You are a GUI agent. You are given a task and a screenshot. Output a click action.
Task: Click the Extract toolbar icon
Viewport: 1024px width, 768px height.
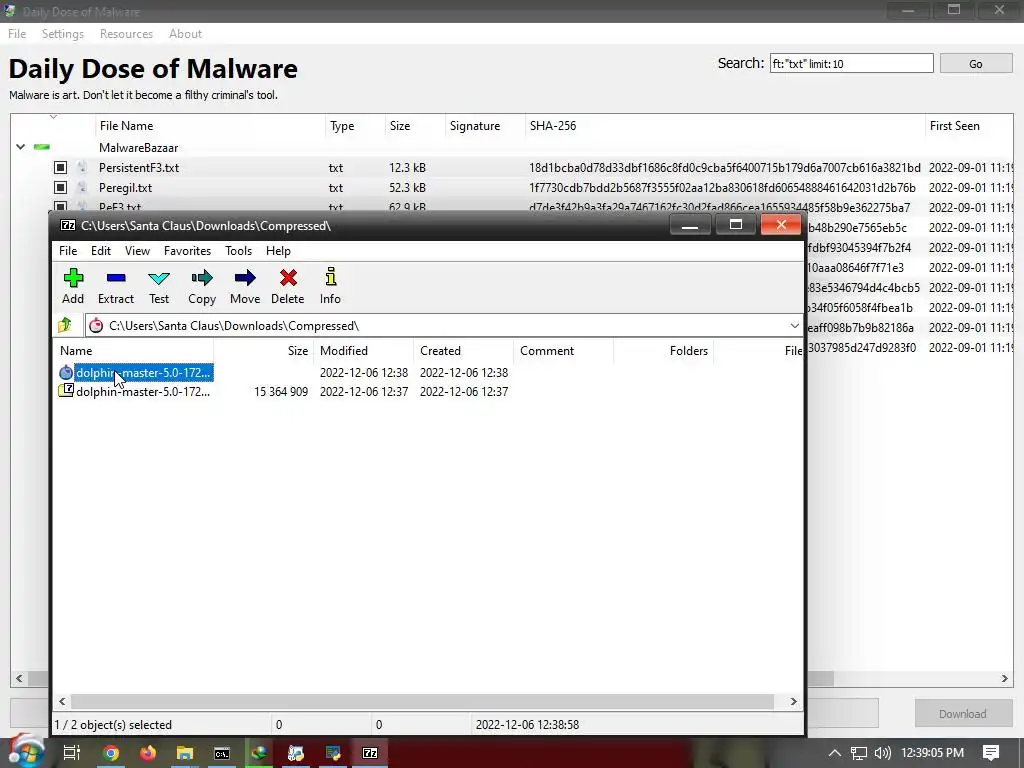click(116, 278)
